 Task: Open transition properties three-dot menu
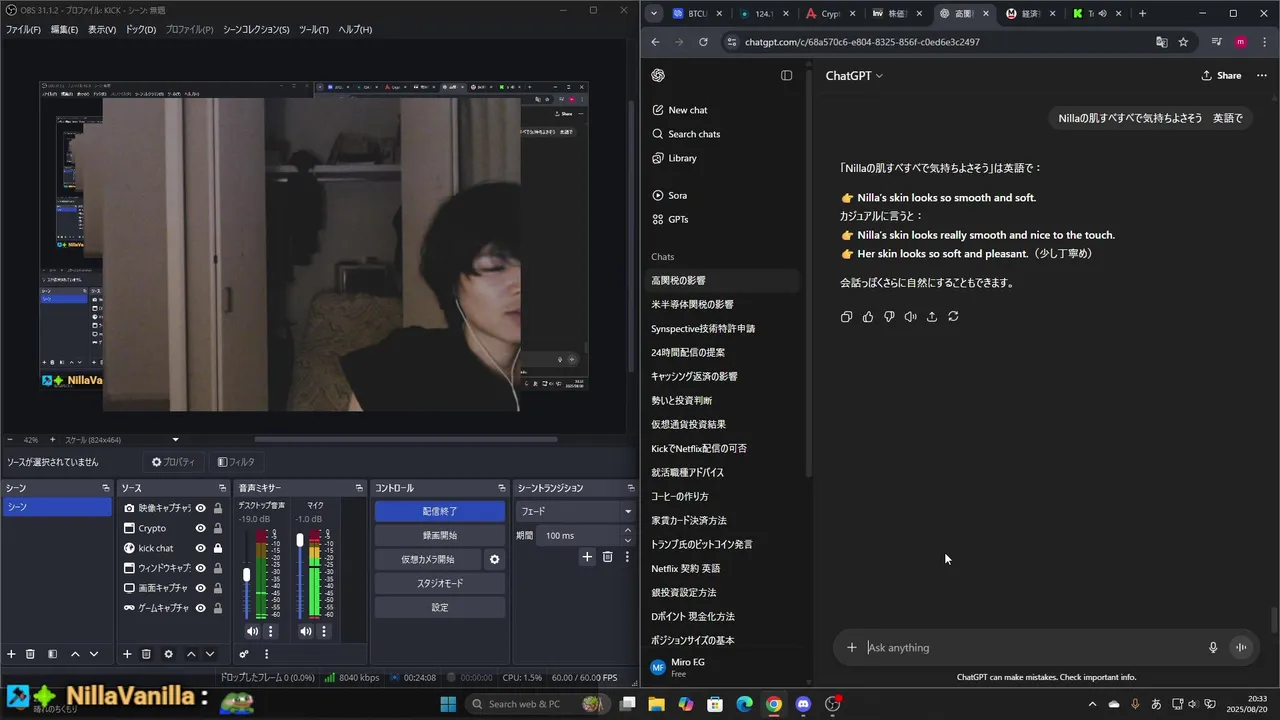tap(627, 557)
